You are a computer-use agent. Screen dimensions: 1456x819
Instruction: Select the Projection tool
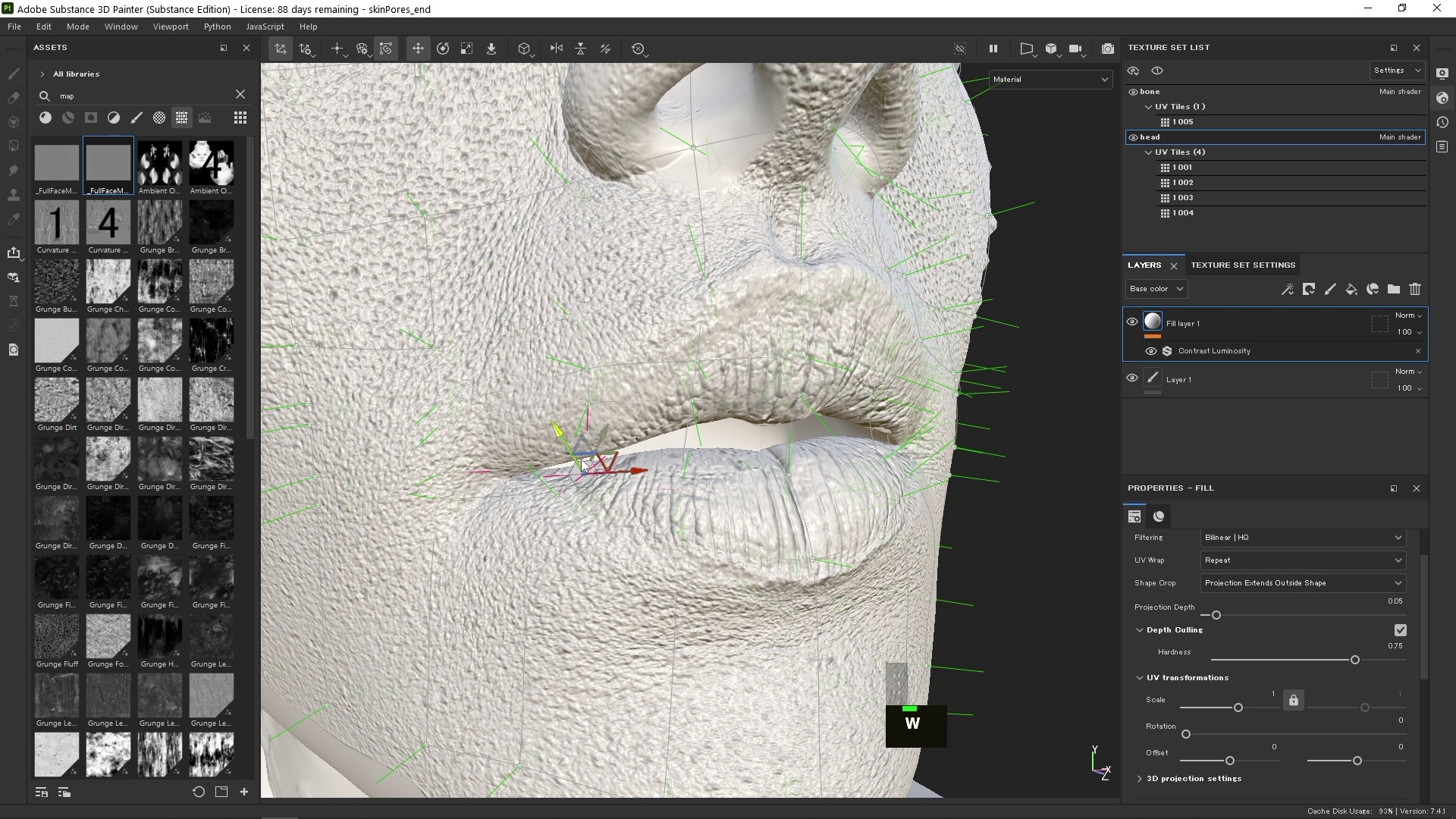point(13,123)
